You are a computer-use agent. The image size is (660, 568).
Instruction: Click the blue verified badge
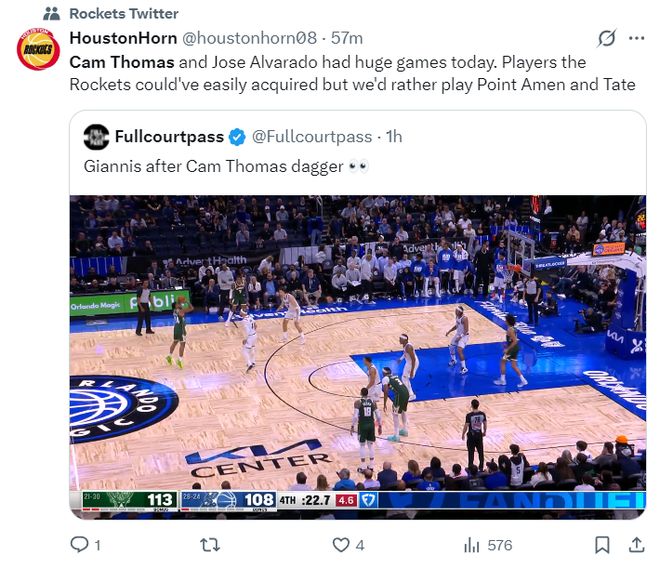237,137
